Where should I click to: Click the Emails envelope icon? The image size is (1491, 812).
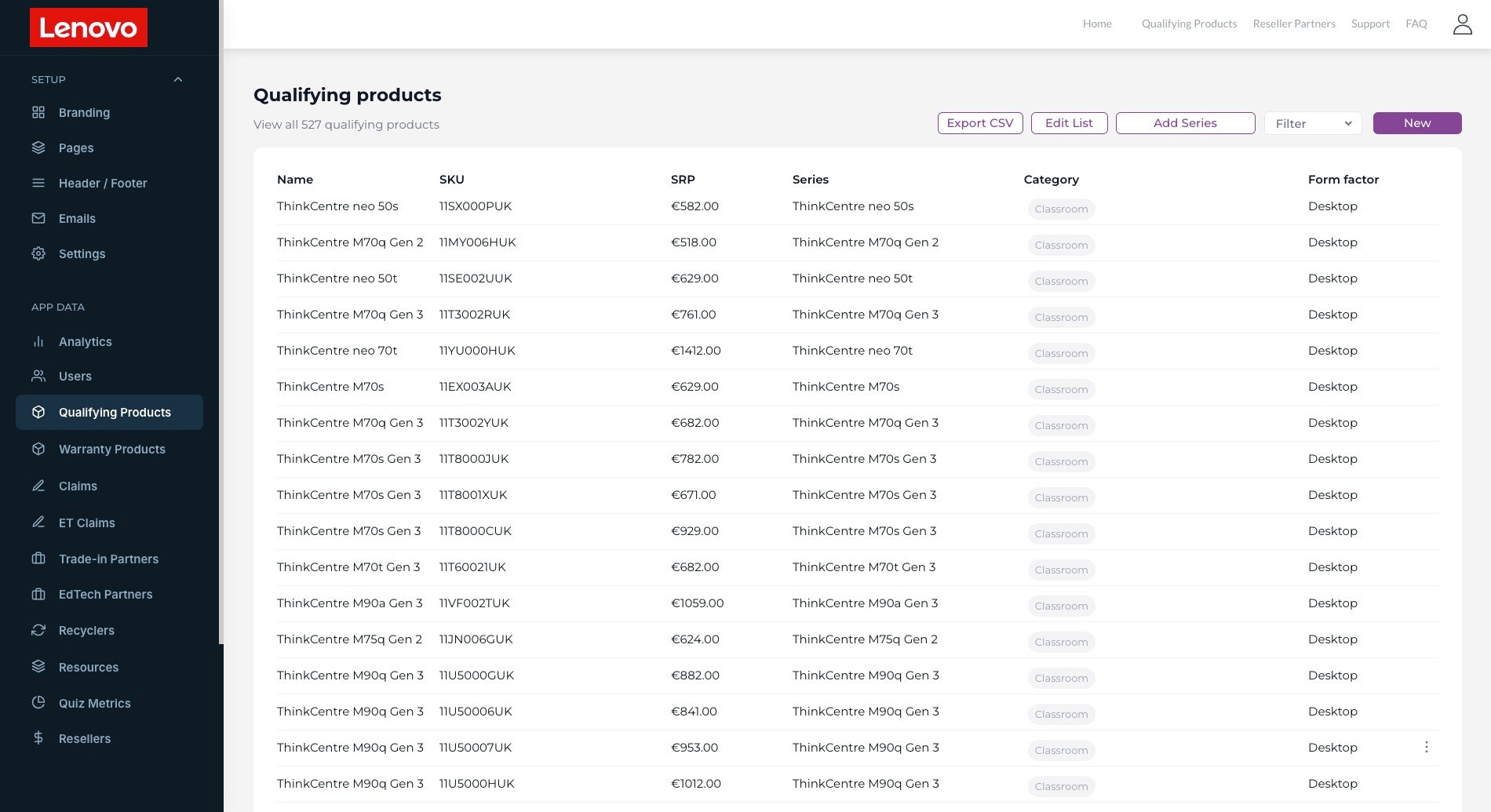click(x=38, y=218)
